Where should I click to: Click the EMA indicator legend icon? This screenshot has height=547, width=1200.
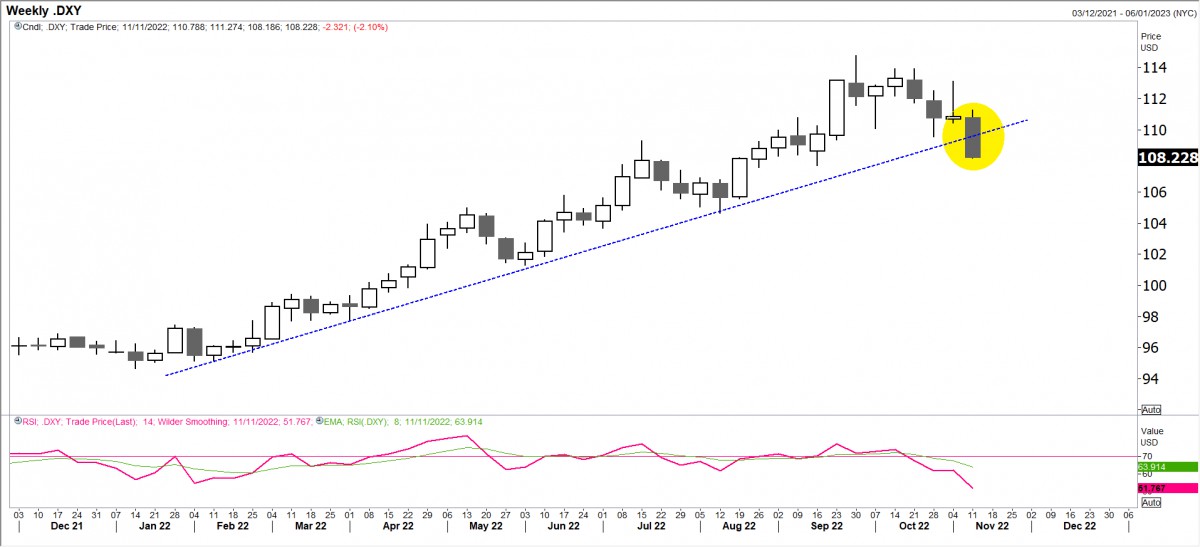[x=316, y=422]
